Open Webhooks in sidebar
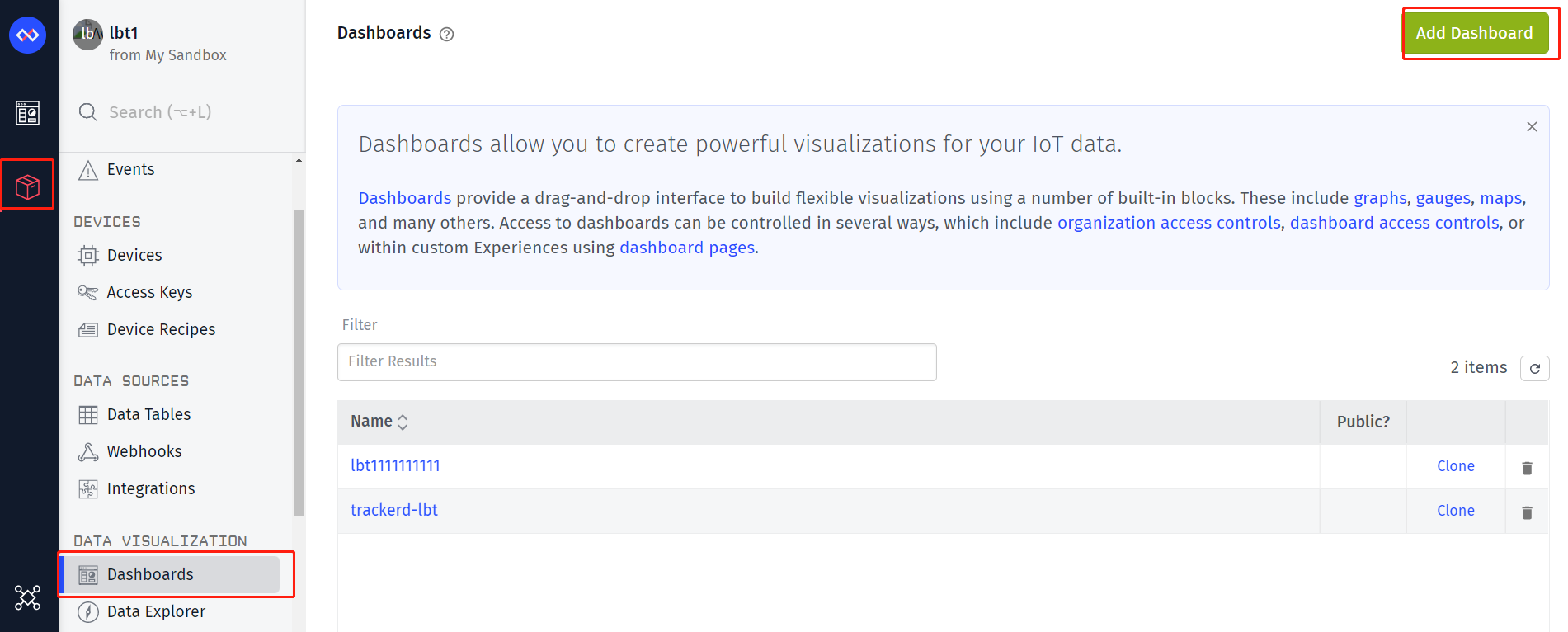 (x=144, y=451)
